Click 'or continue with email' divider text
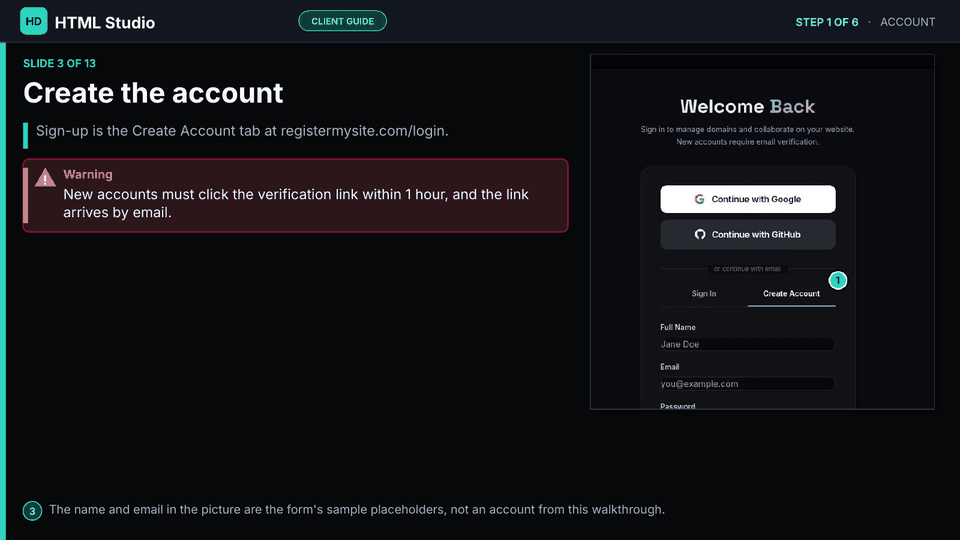This screenshot has width=960, height=540. 747,269
